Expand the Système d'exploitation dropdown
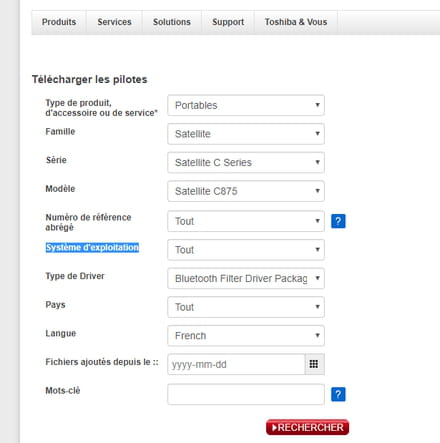This screenshot has width=440, height=443. coord(246,250)
